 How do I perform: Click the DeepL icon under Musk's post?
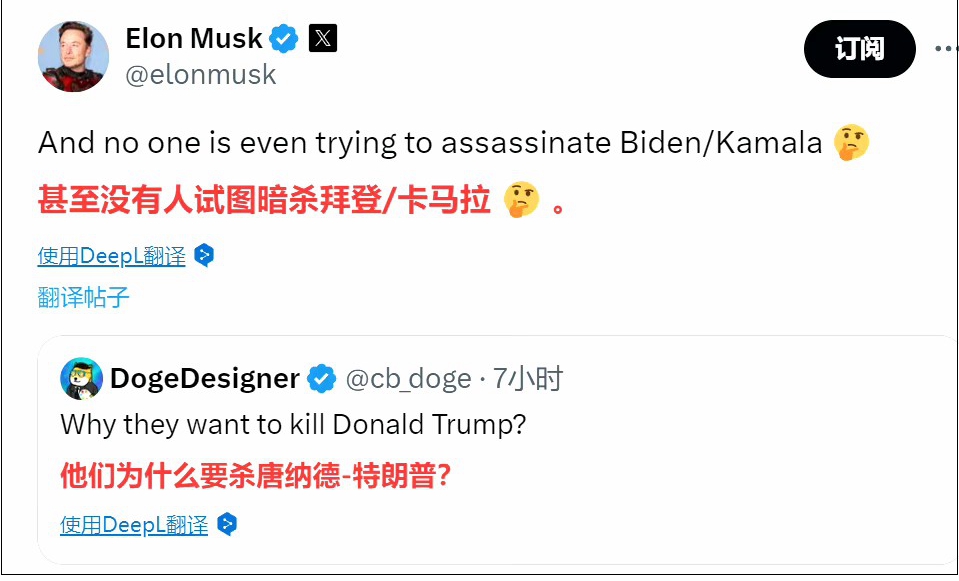[x=204, y=256]
